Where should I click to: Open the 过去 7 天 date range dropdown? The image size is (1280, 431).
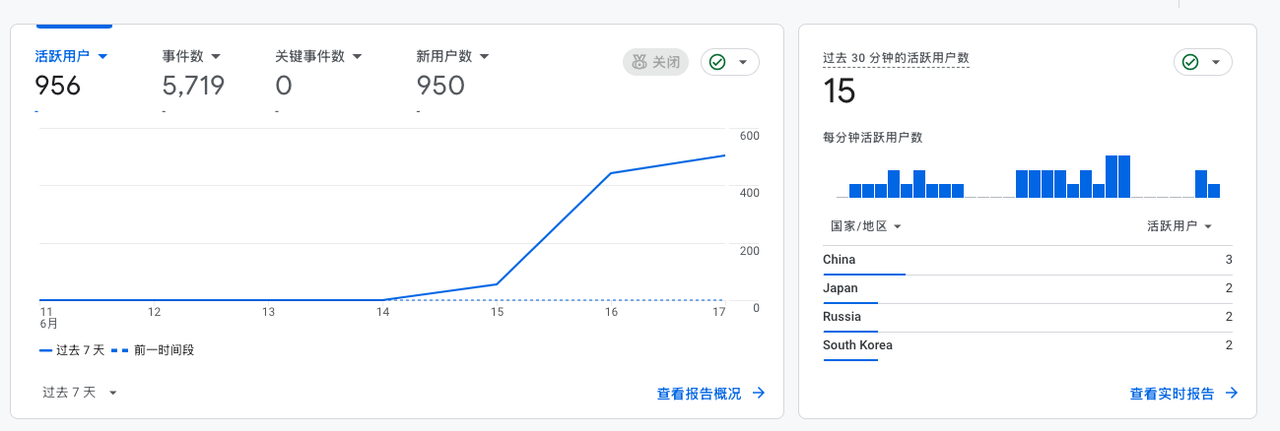point(80,393)
